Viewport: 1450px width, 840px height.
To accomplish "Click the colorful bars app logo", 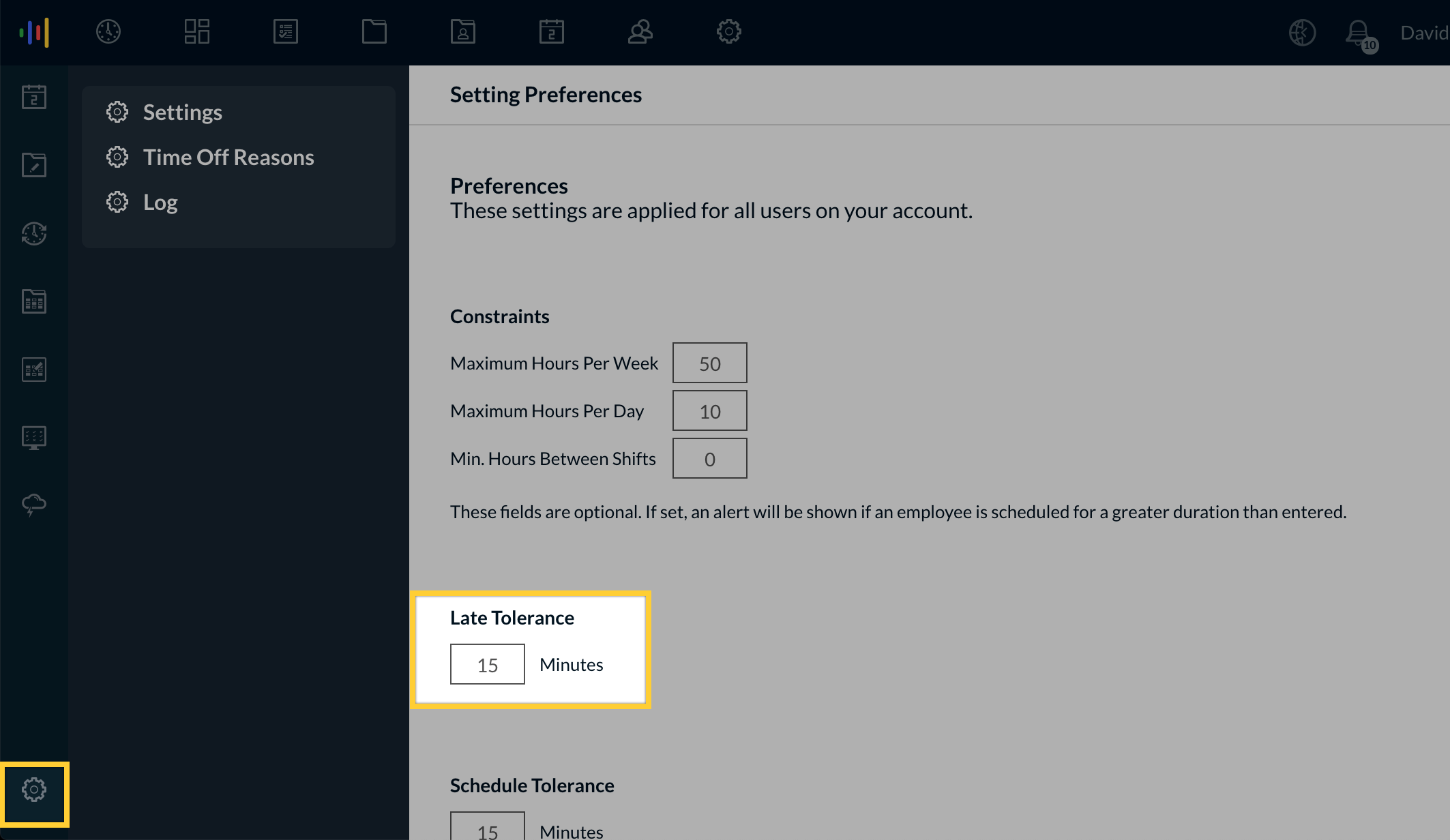I will click(x=34, y=32).
